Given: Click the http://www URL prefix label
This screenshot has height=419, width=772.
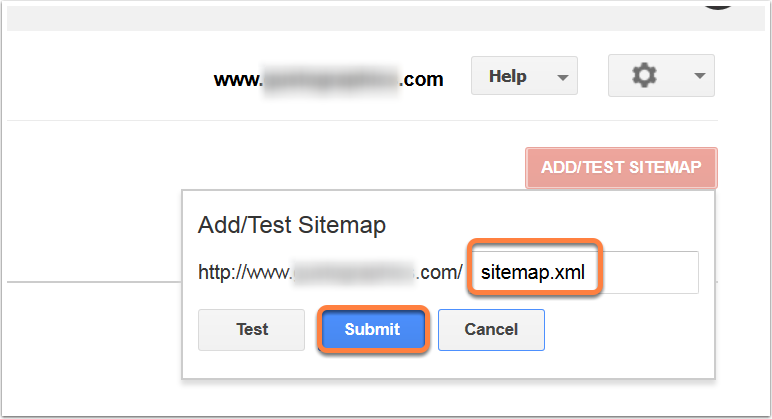Looking at the screenshot, I should tap(245, 272).
